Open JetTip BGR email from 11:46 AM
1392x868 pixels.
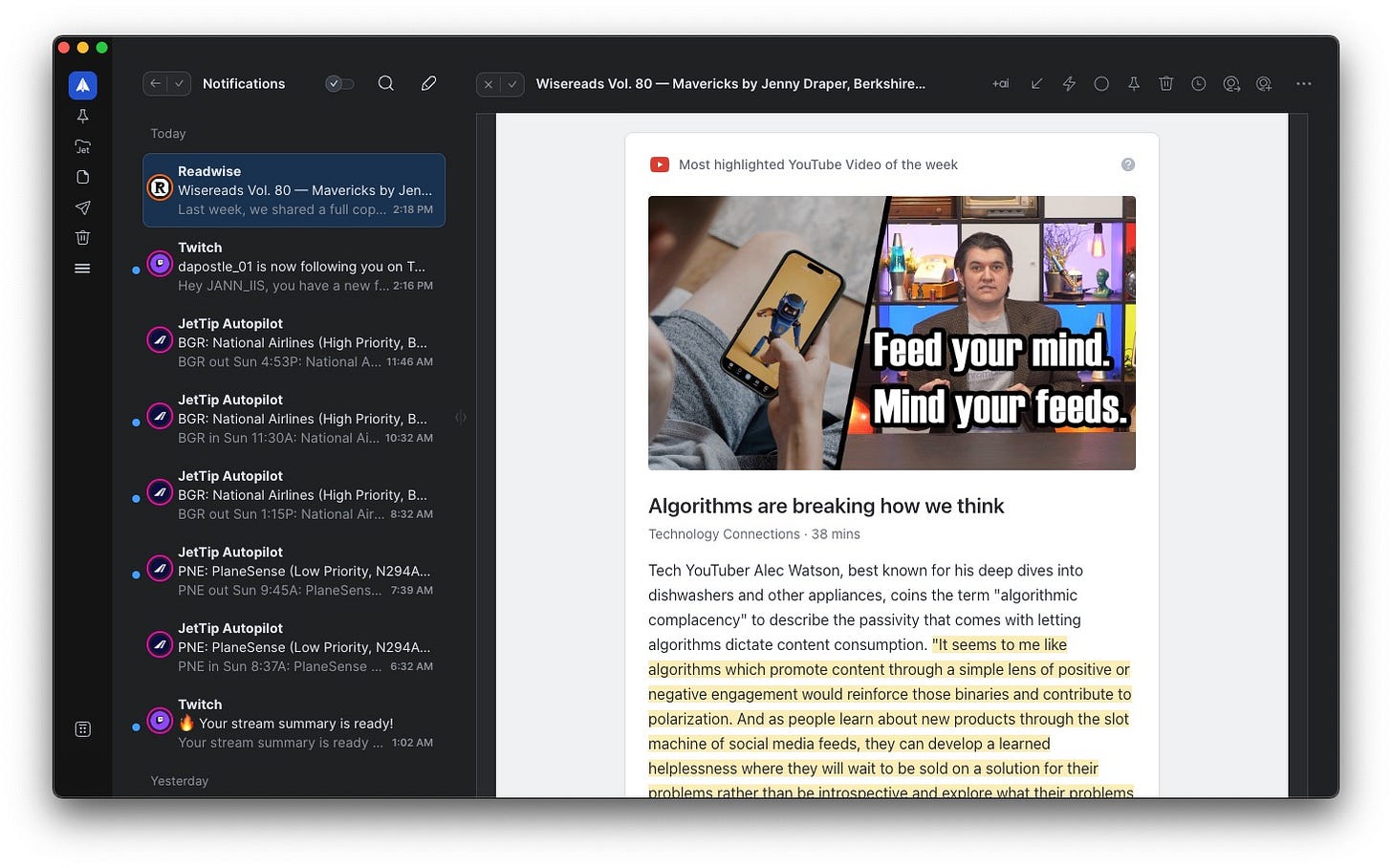[294, 342]
